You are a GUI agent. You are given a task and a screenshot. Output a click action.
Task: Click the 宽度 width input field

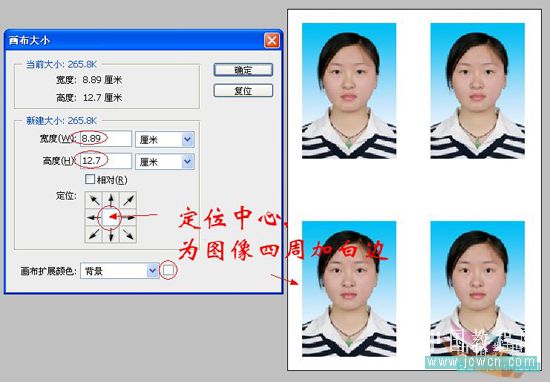pyautogui.click(x=106, y=139)
